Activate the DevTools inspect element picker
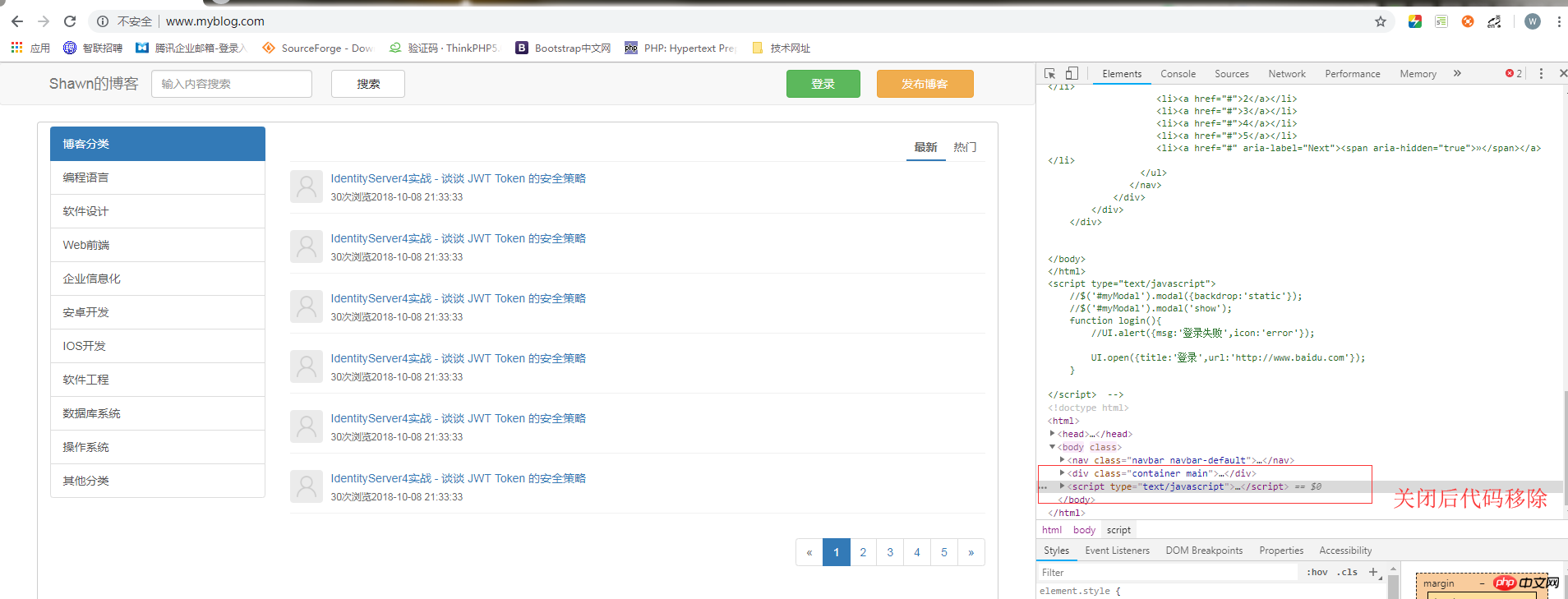Screen dimensions: 1568x599 pyautogui.click(x=1050, y=73)
